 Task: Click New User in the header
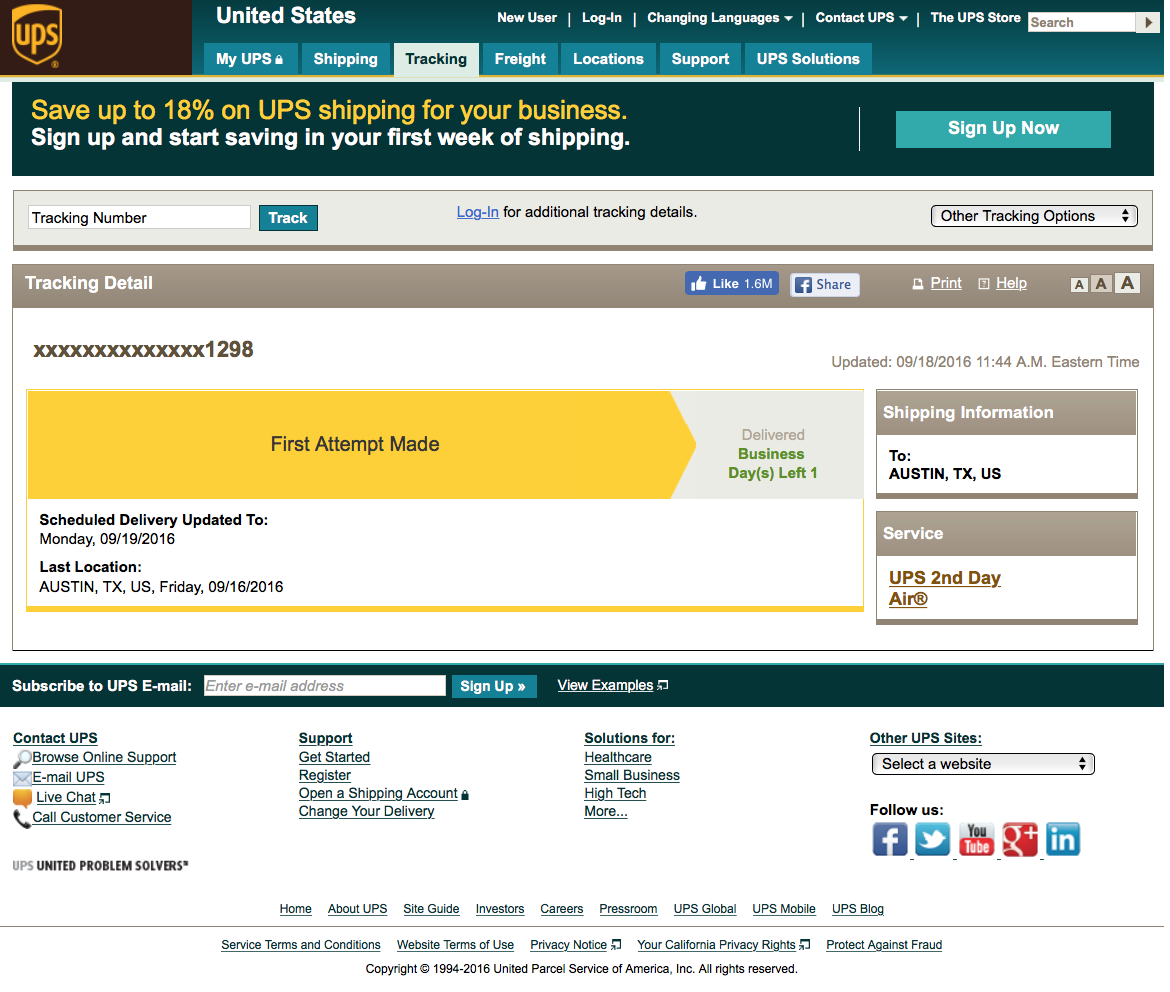click(x=527, y=18)
